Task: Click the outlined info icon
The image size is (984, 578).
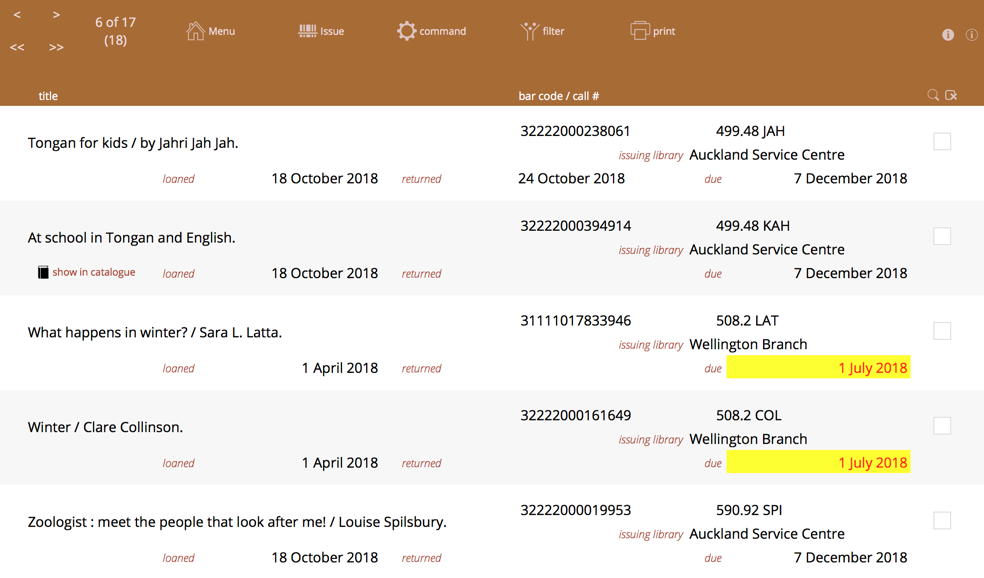Action: 971,35
